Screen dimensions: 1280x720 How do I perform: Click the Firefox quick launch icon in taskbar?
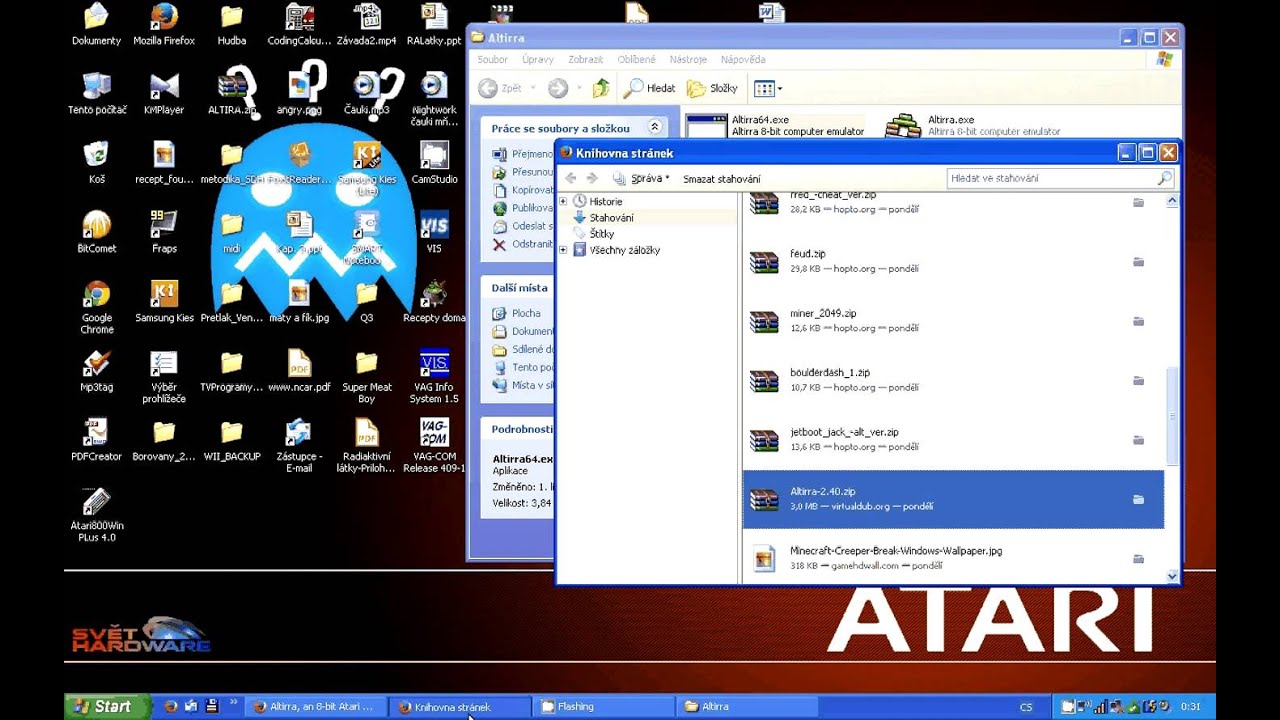point(171,706)
